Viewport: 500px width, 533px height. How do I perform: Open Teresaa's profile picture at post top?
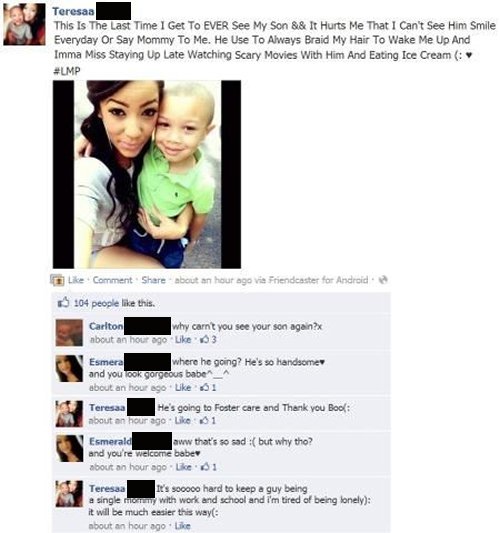[24, 24]
